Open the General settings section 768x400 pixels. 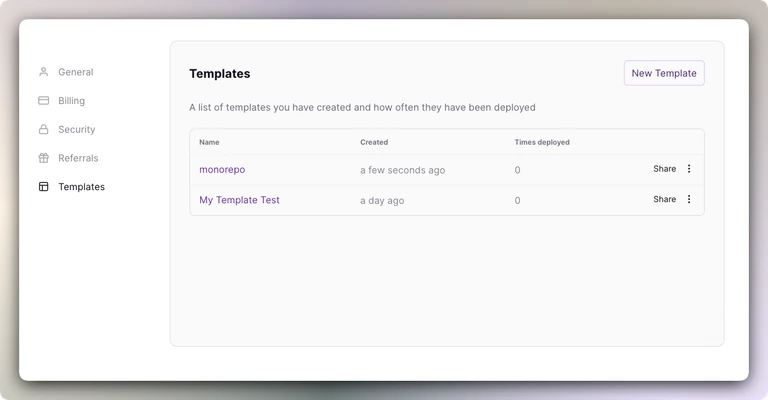click(x=76, y=72)
